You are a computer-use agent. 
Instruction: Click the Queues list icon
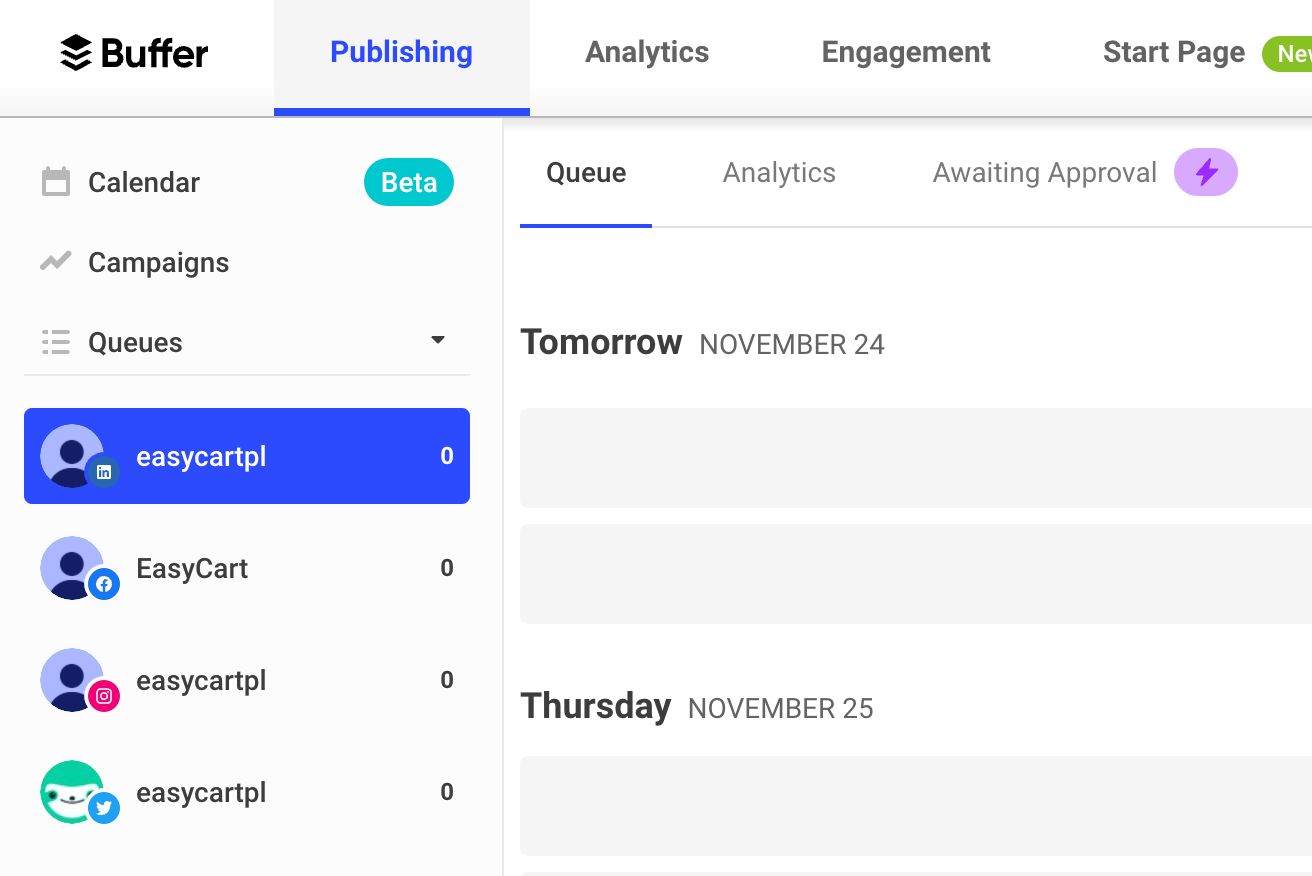coord(56,342)
